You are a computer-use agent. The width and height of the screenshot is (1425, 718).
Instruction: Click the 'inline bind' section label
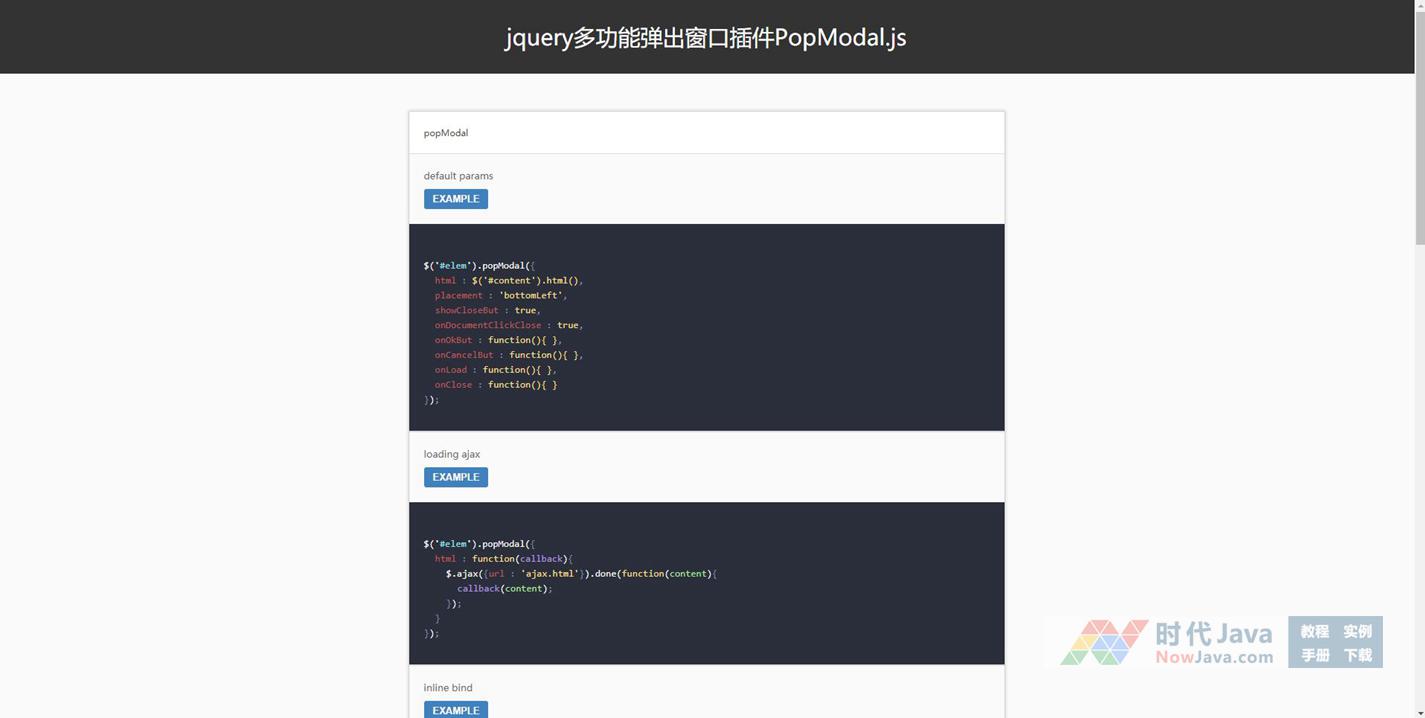[x=448, y=688]
